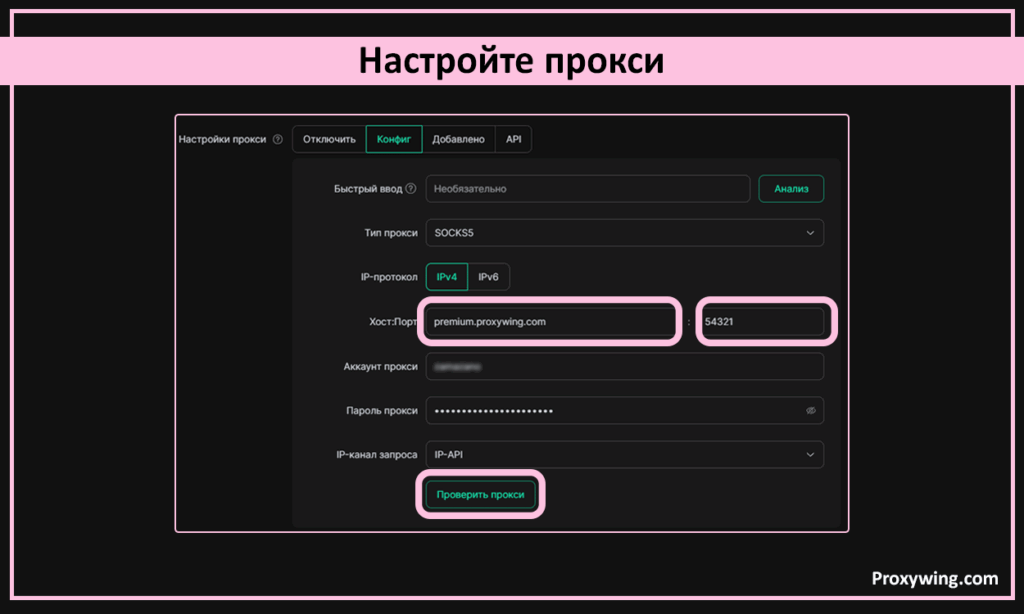The height and width of the screenshot is (614, 1024).
Task: Show password with the eye icon
Action: (x=810, y=411)
